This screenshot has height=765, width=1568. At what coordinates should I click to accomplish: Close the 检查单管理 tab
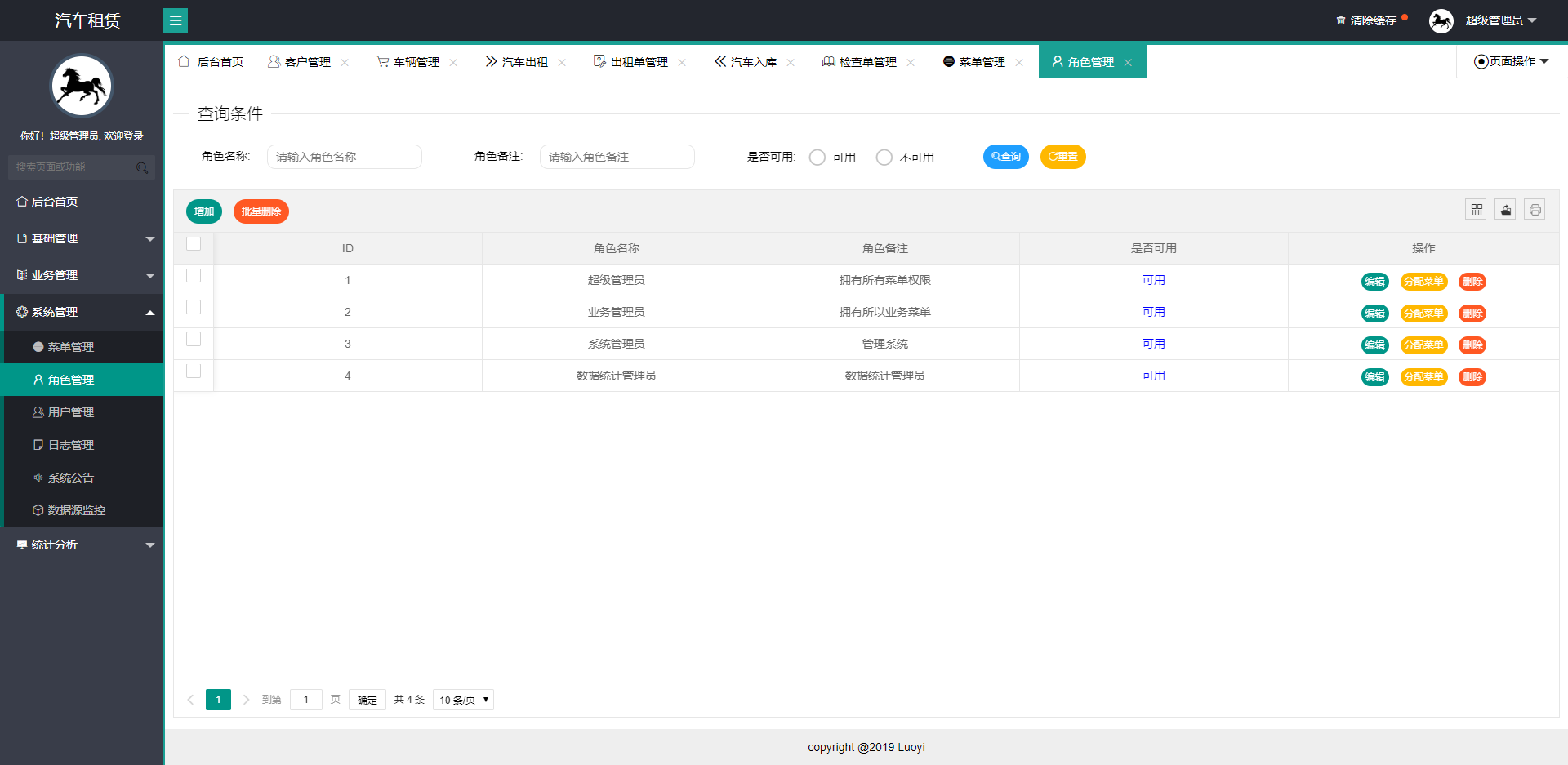911,62
